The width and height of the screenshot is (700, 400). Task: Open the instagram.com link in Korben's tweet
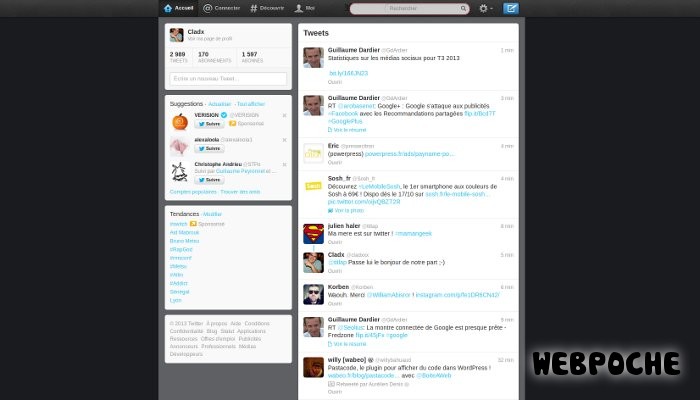coord(457,295)
